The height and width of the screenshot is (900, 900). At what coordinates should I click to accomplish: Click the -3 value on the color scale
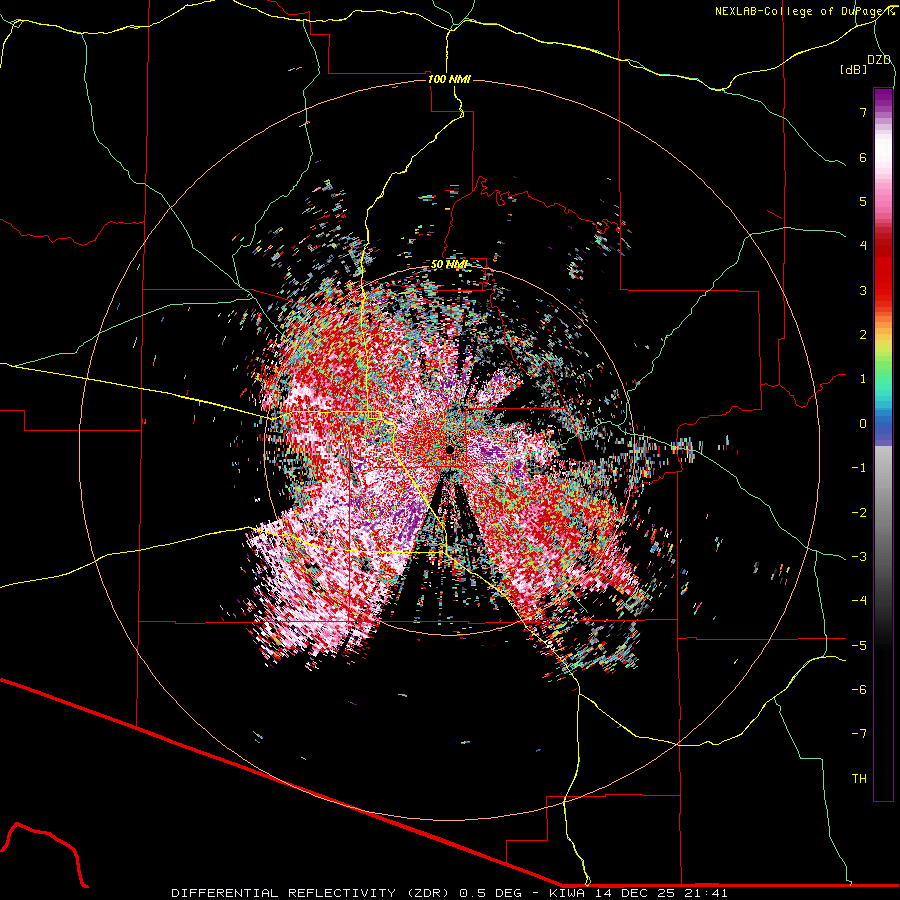[x=859, y=557]
